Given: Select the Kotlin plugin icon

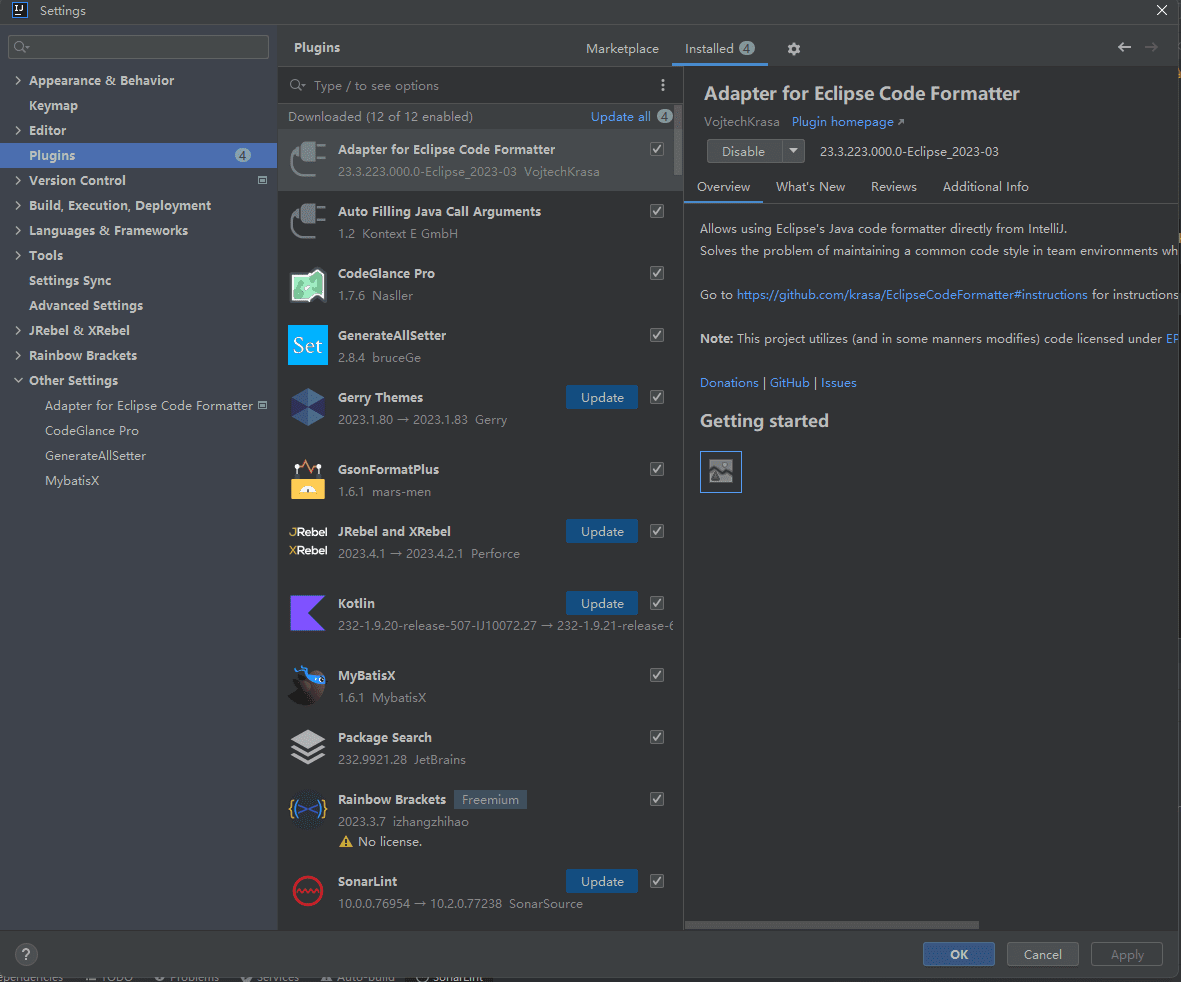Looking at the screenshot, I should click(x=308, y=613).
